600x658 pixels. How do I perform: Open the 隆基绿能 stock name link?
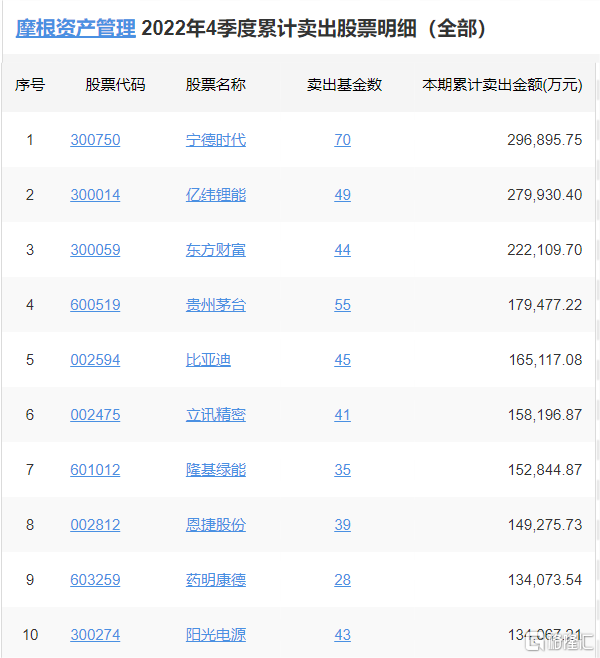pyautogui.click(x=216, y=470)
